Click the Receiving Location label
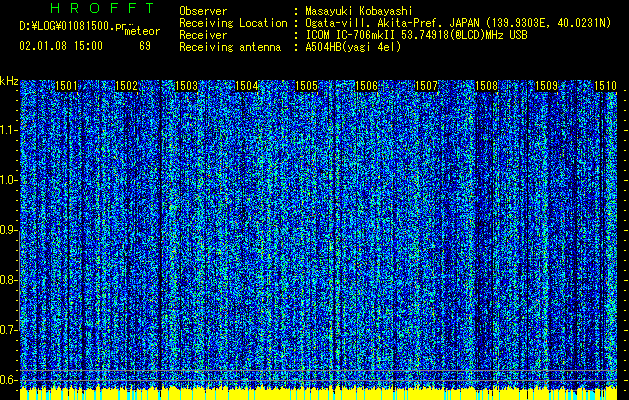The image size is (629, 400). click(x=233, y=23)
